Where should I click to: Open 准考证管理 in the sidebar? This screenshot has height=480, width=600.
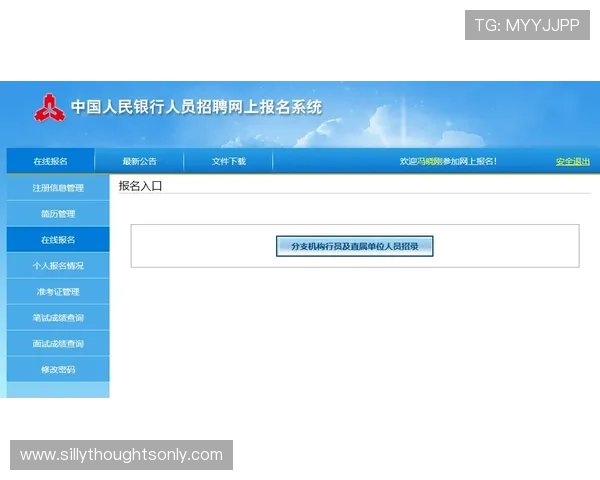(x=58, y=292)
